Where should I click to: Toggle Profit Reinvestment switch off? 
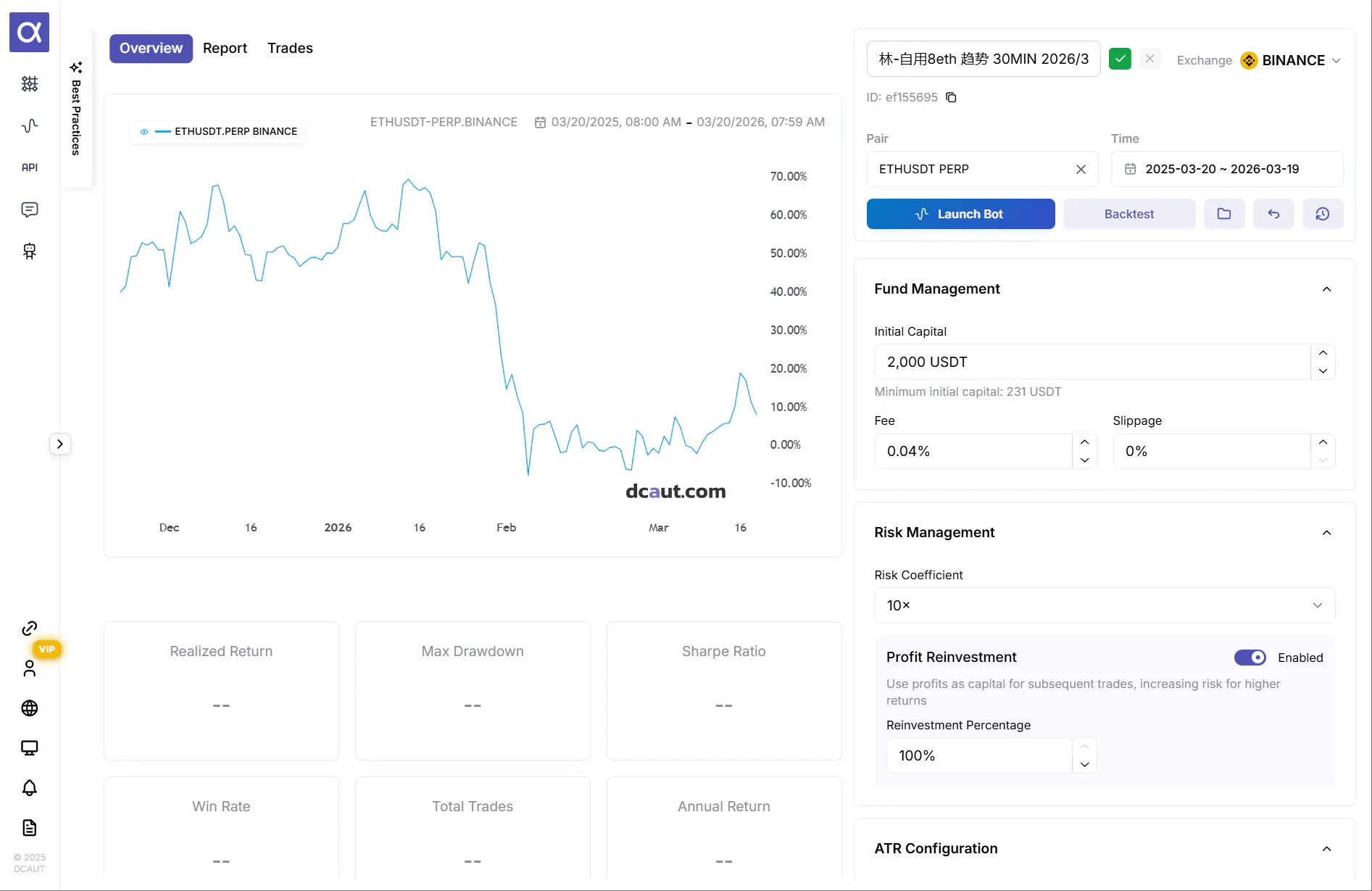(x=1250, y=658)
